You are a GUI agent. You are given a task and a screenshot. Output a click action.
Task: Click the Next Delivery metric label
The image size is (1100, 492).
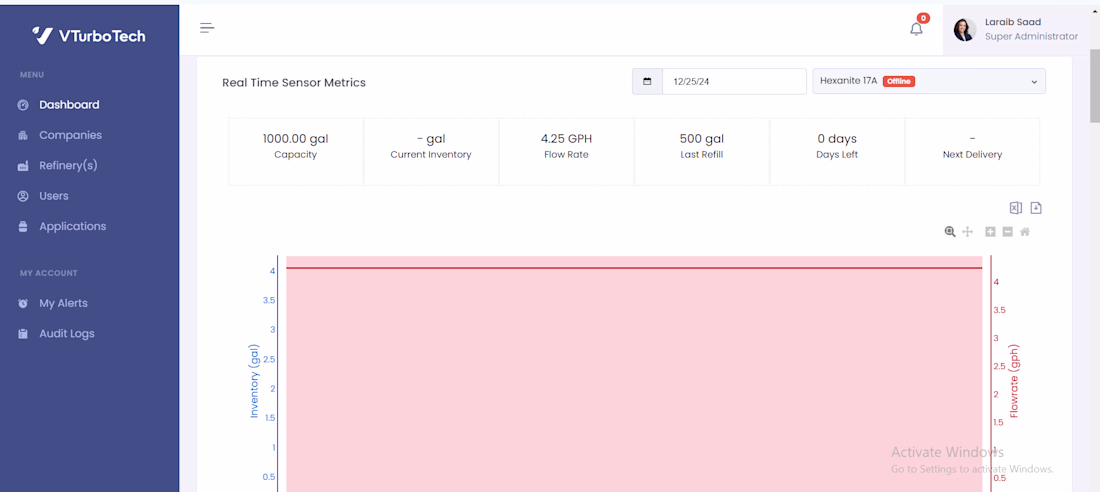click(x=972, y=154)
